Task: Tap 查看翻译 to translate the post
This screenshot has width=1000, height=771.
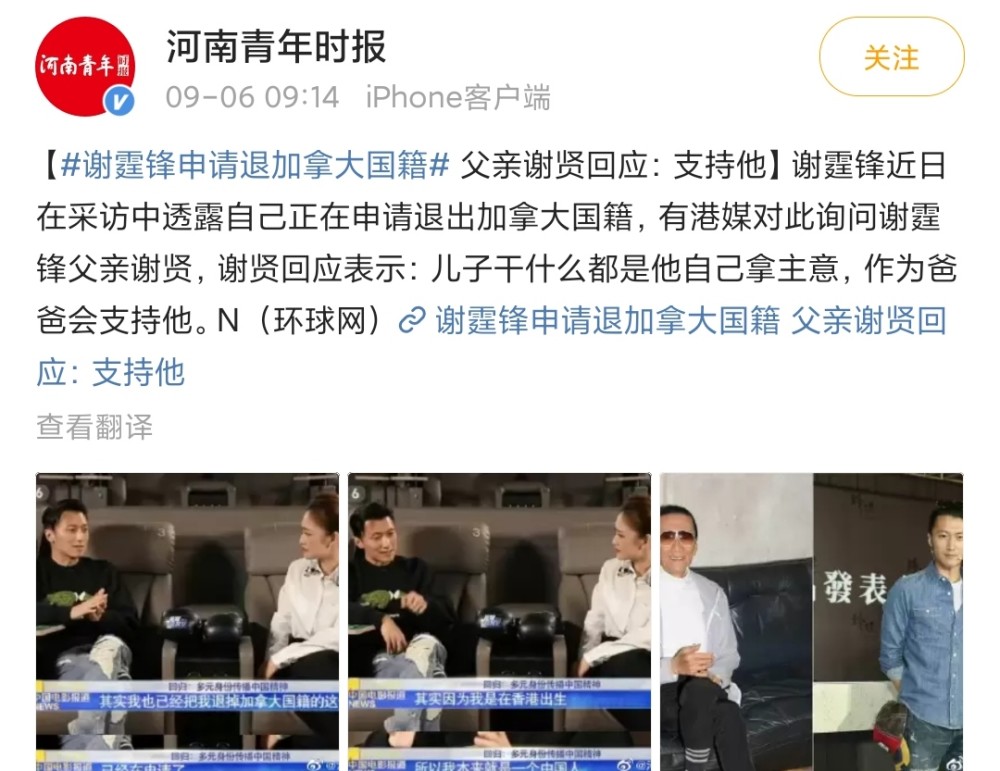Action: pyautogui.click(x=94, y=427)
